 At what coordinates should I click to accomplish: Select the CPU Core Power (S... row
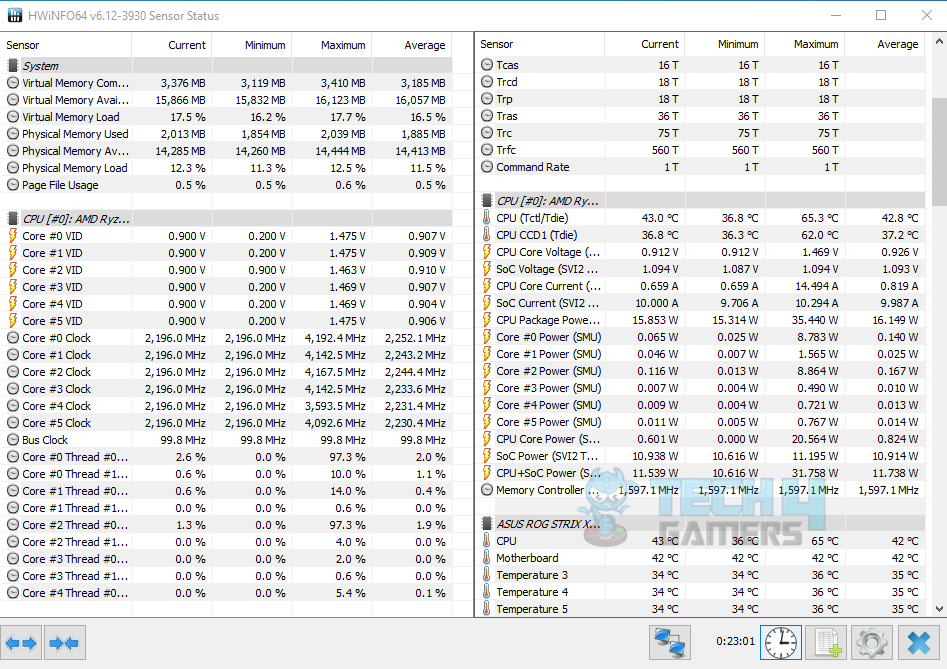[700, 439]
